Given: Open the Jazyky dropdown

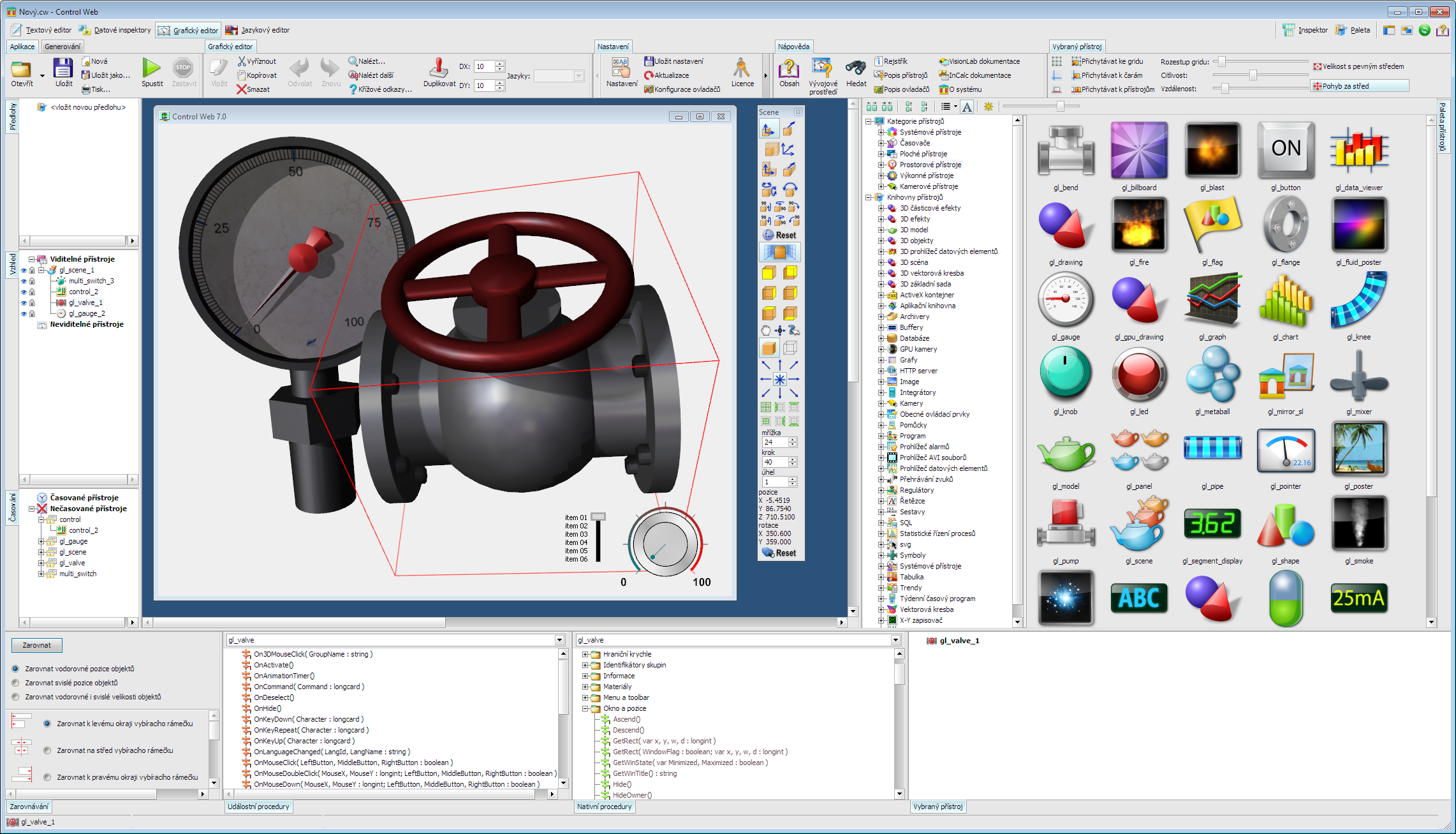Looking at the screenshot, I should pyautogui.click(x=578, y=76).
